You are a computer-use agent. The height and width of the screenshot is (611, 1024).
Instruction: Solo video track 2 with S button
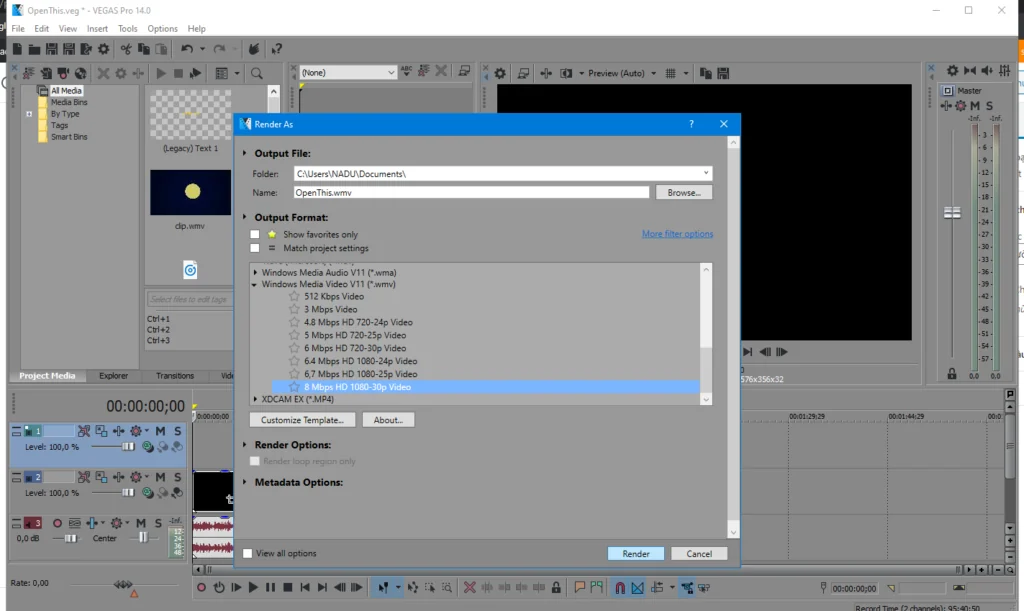coord(178,477)
